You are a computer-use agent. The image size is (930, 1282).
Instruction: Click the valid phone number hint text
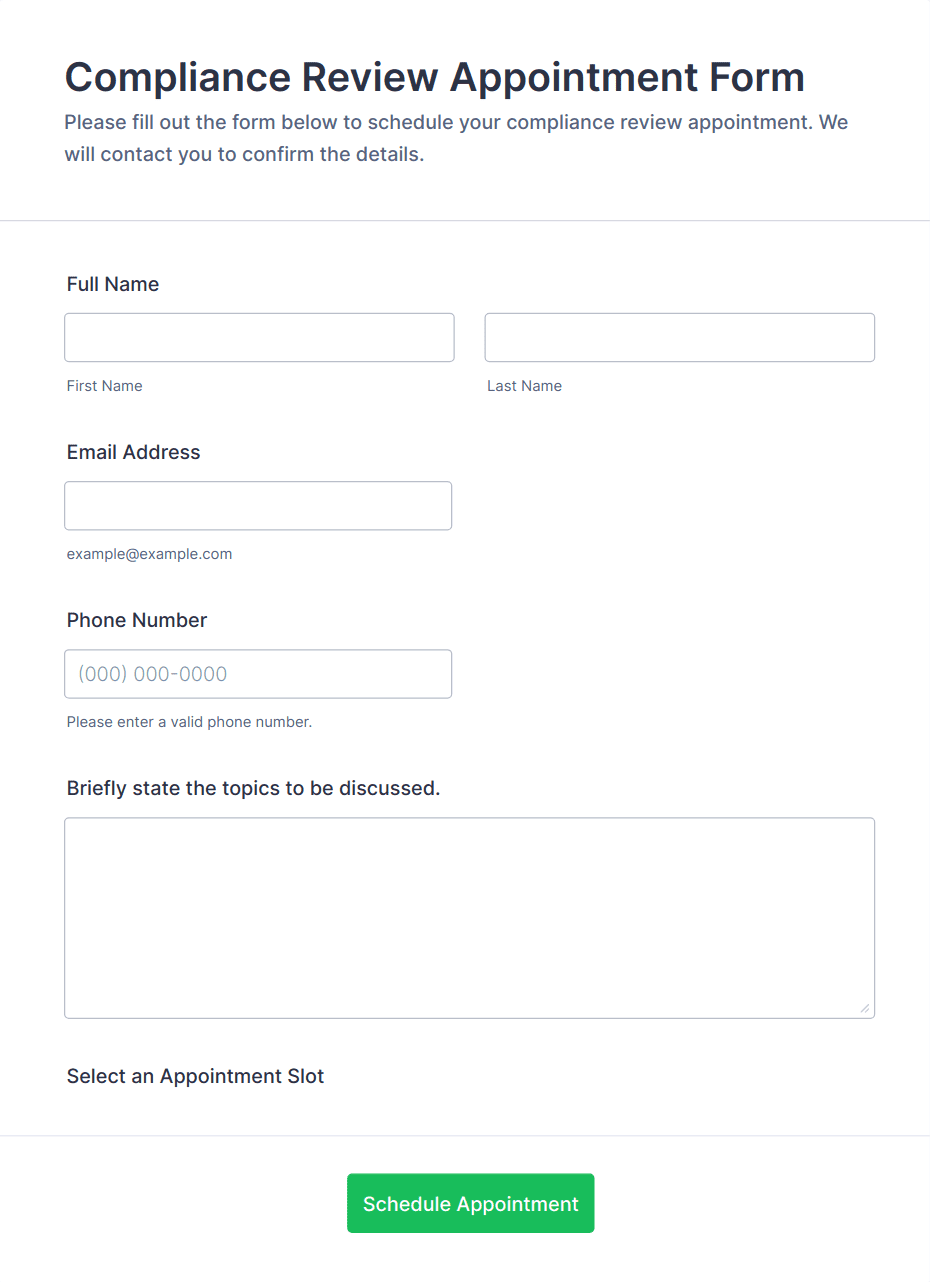[190, 722]
